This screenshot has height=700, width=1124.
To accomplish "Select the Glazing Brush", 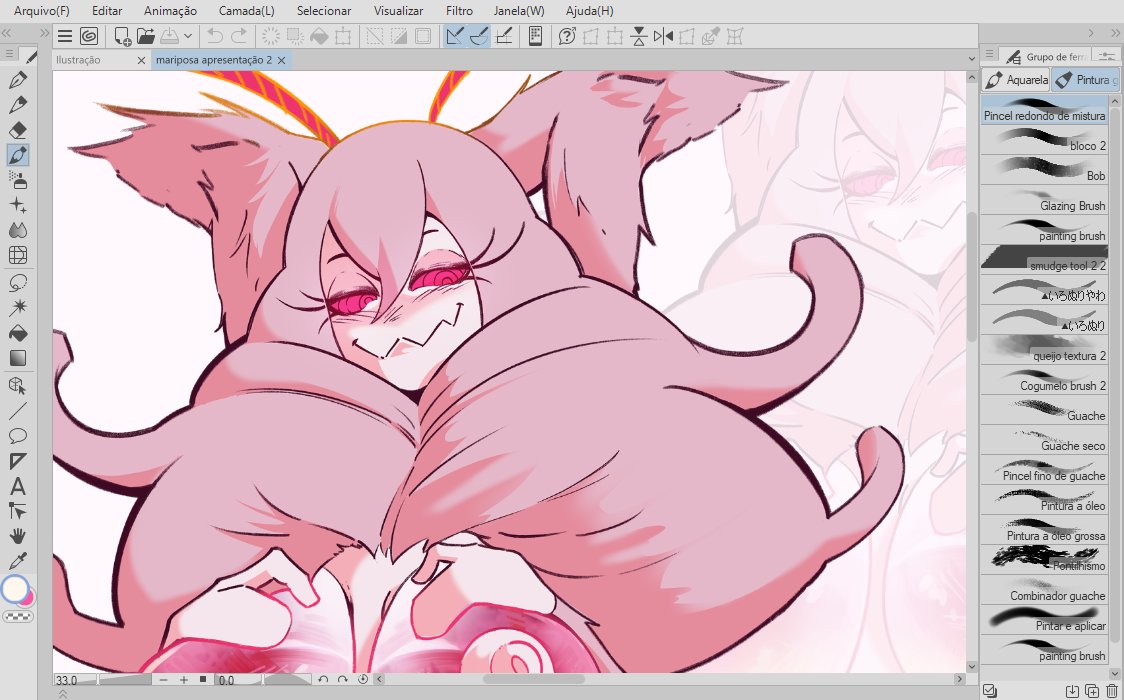I will (1044, 201).
